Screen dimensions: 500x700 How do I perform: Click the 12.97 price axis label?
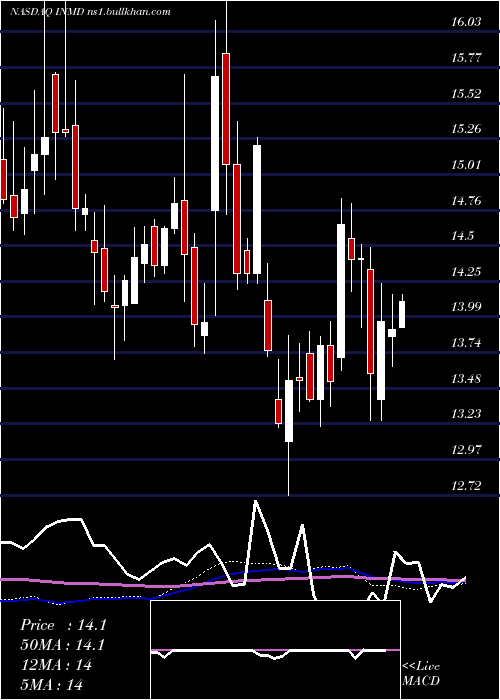(x=466, y=449)
